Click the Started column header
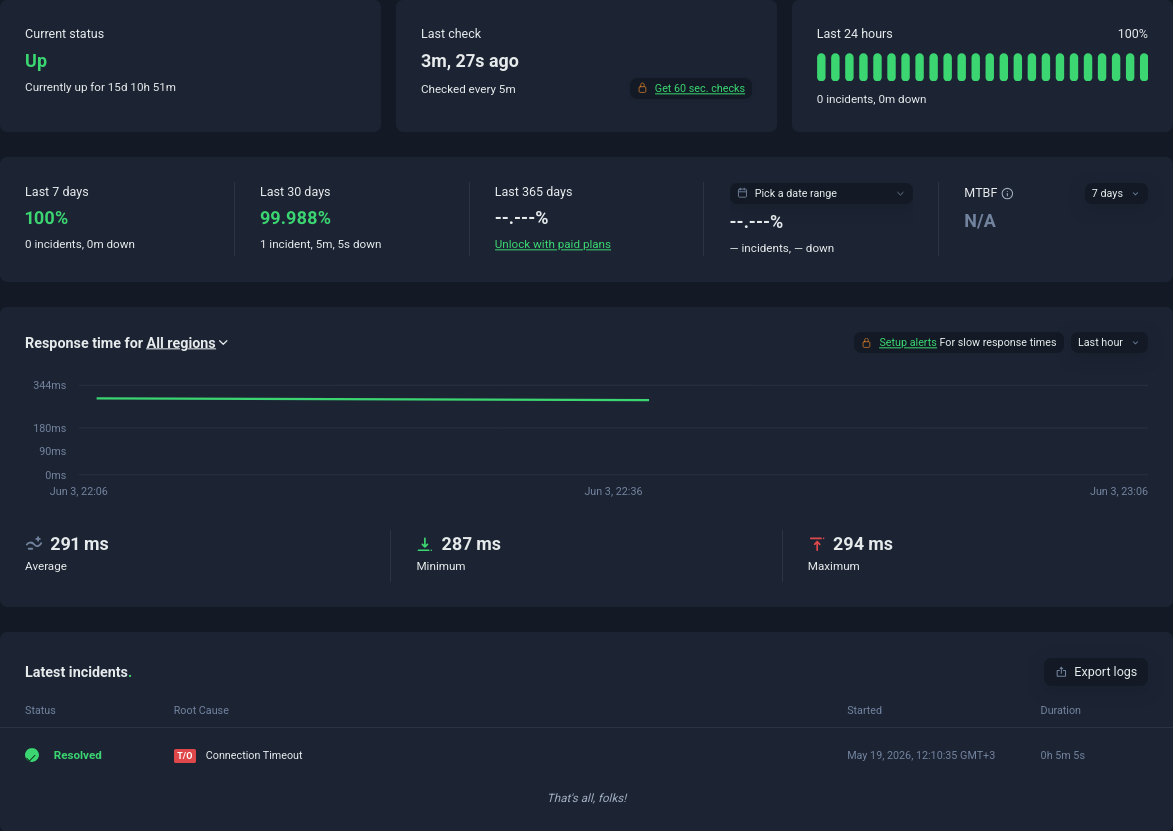This screenshot has width=1173, height=831. (864, 711)
